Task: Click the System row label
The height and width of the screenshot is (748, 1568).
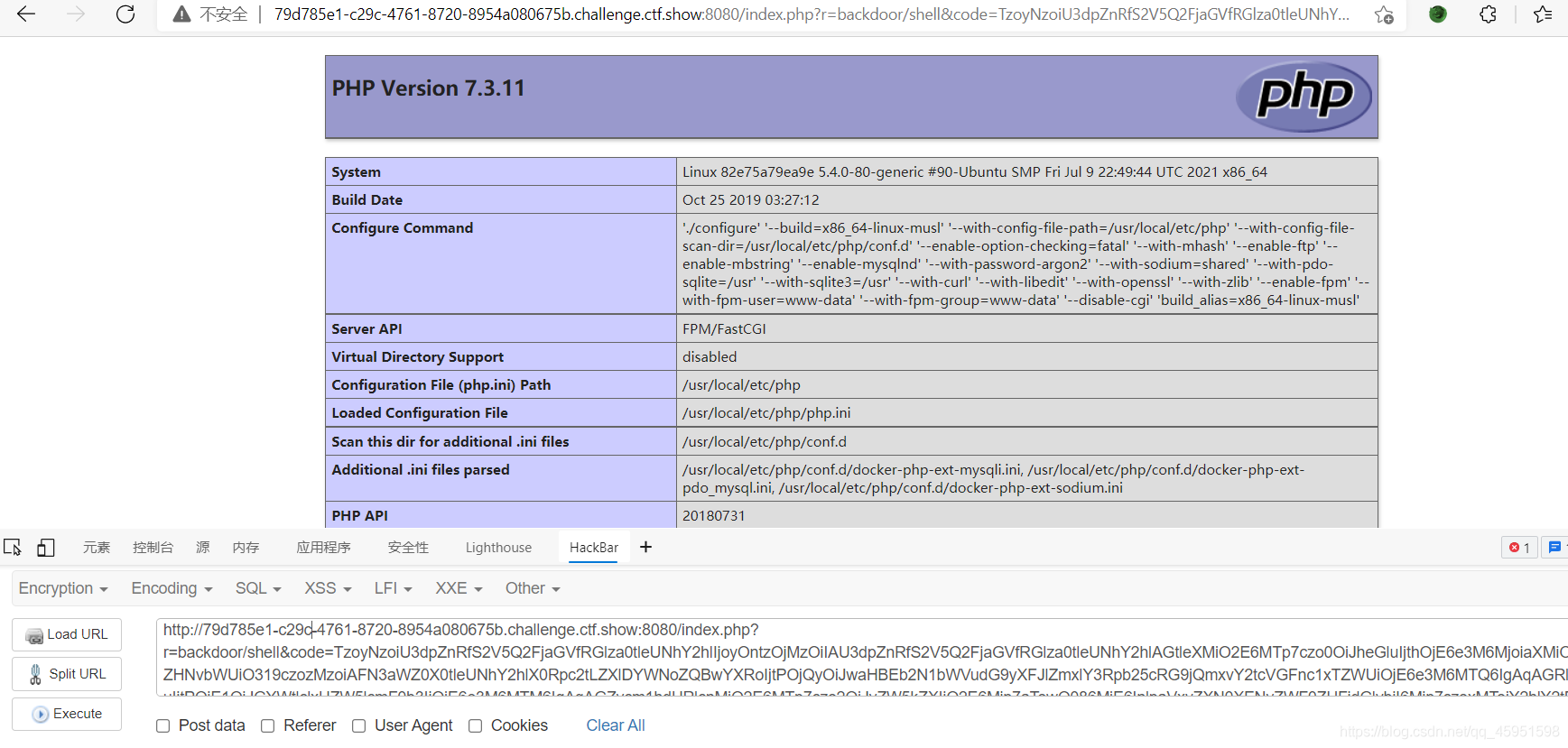Action: click(356, 172)
